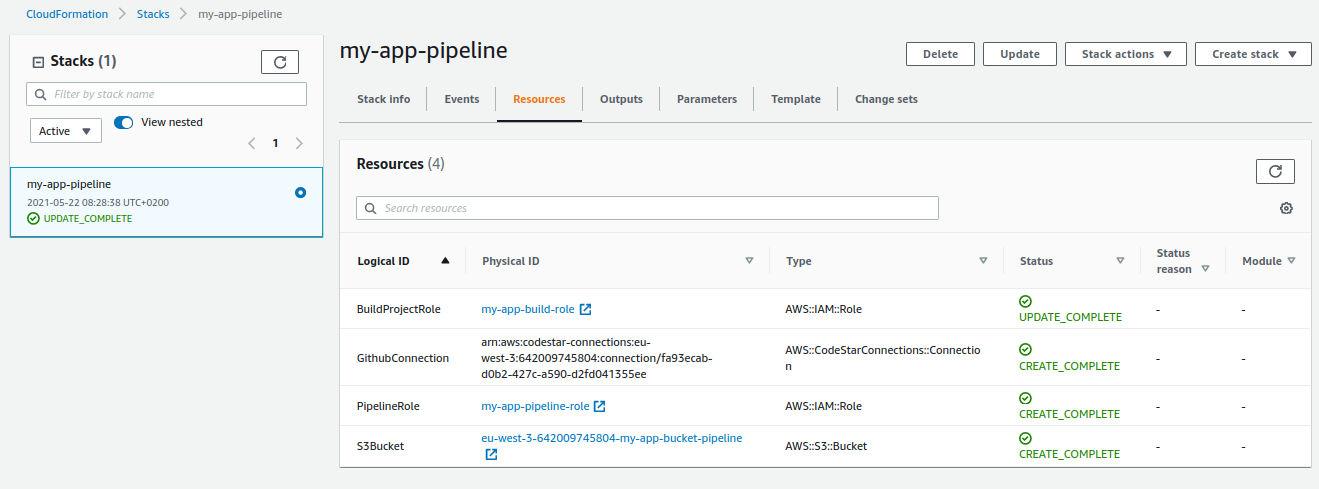Open the Active filter dropdown
Screen dimensions: 1319x489
65,131
